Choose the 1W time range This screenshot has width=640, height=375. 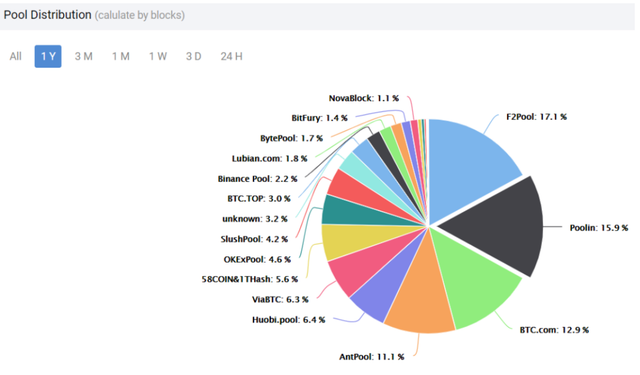coord(158,56)
